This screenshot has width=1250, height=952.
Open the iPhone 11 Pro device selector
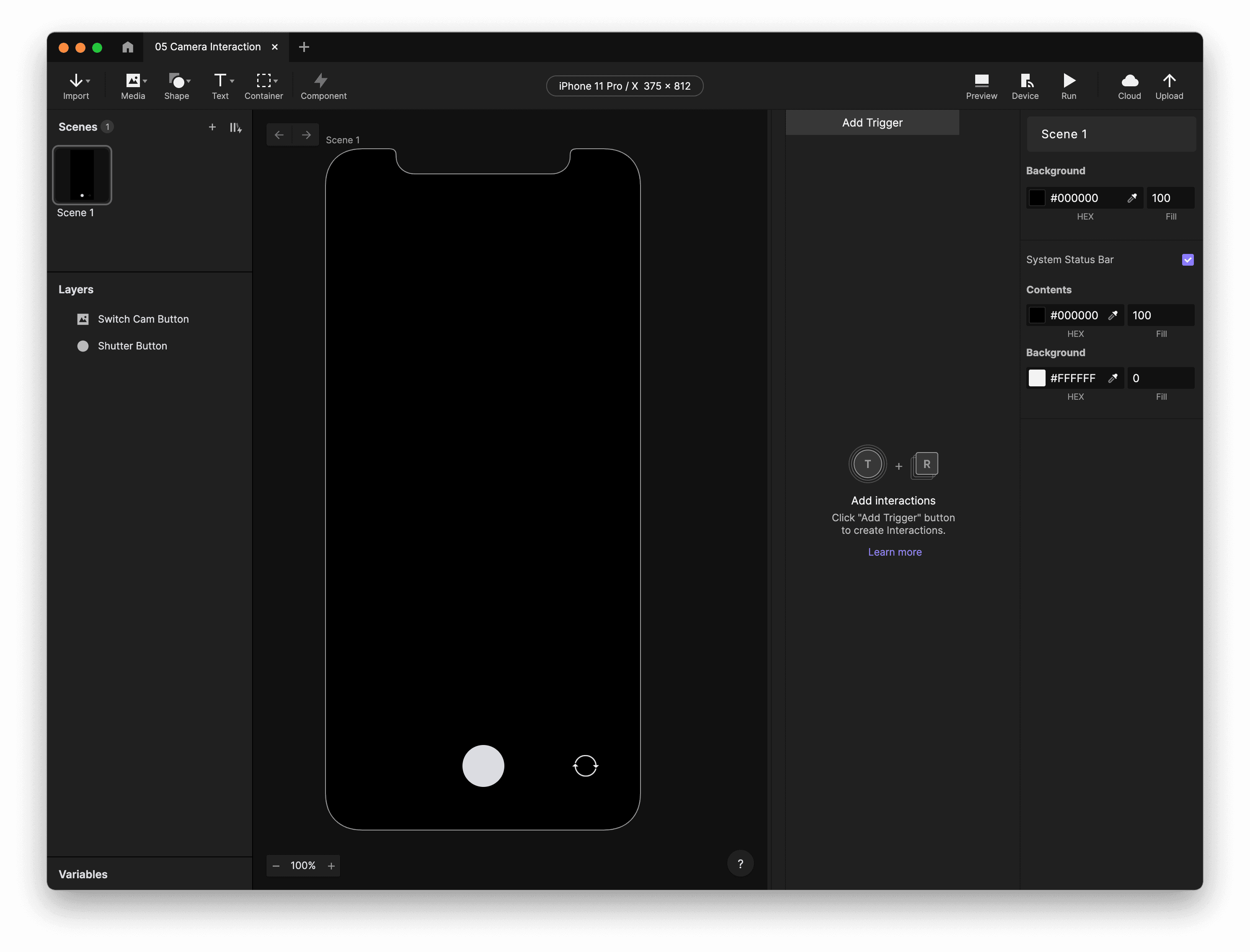[624, 85]
